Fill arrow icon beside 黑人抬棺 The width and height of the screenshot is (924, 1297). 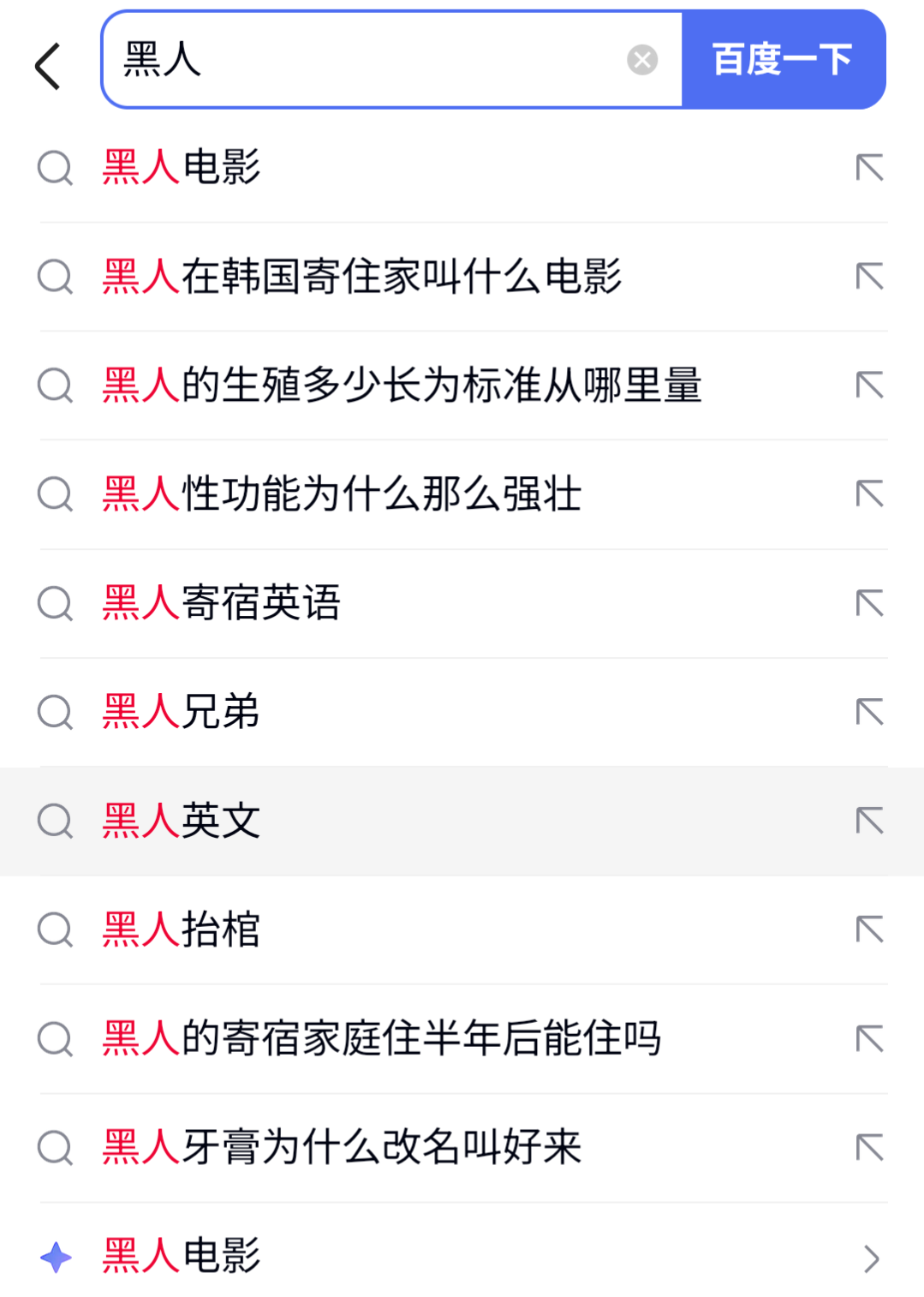coord(869,929)
